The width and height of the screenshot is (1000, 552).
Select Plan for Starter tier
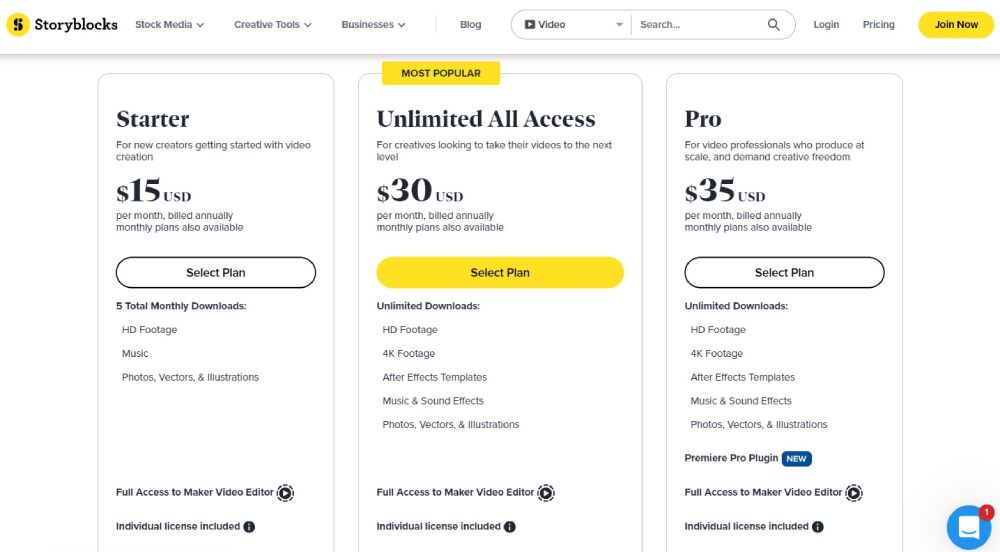tap(216, 273)
